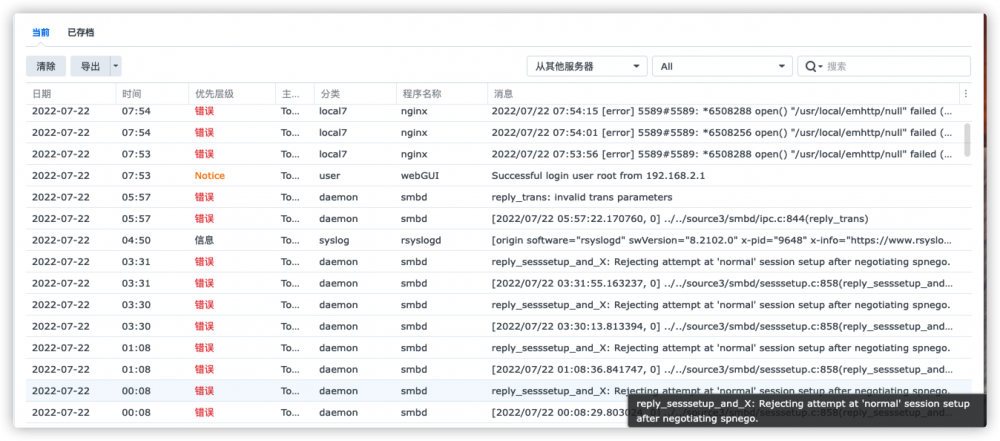Expand the 导出 dropdown arrow
1000x441 pixels.
pos(115,66)
